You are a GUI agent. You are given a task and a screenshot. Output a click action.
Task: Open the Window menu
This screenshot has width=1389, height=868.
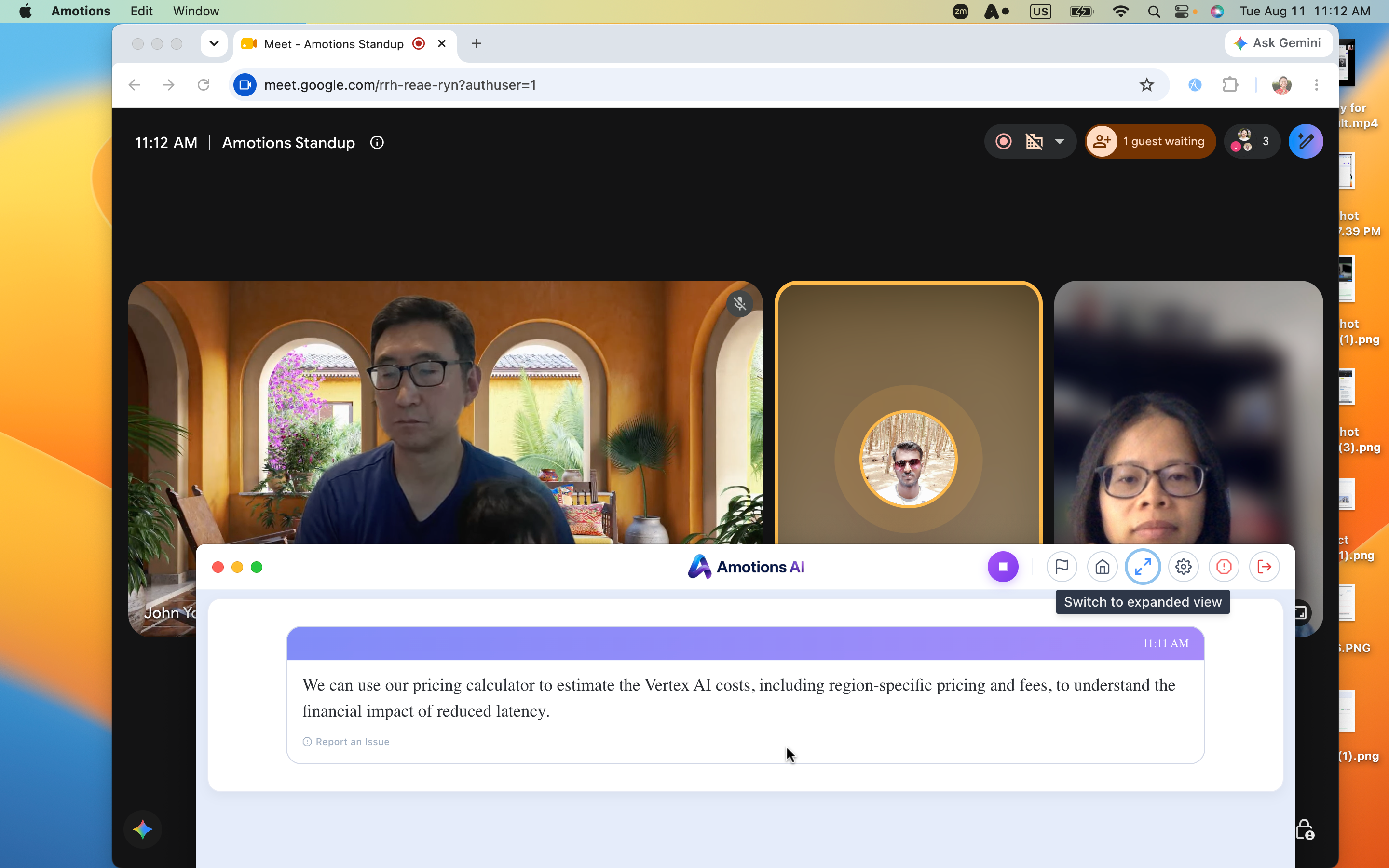pos(196,11)
